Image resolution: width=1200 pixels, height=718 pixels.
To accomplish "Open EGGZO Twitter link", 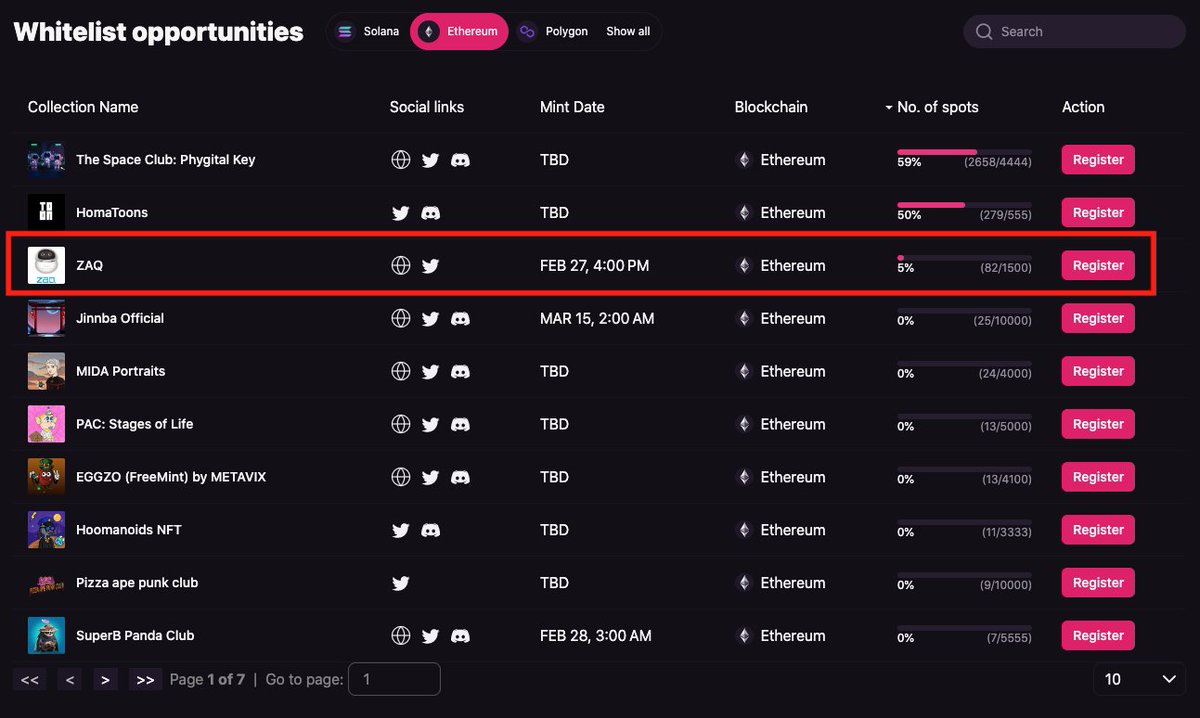I will [x=431, y=478].
